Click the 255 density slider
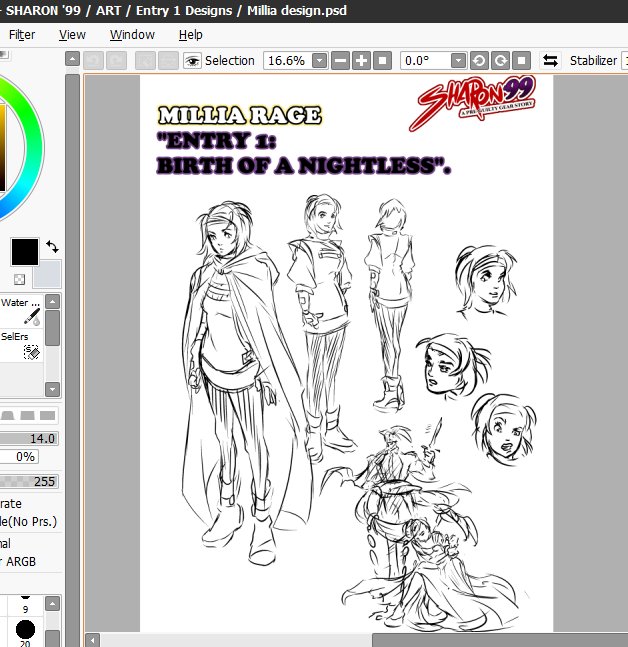Viewport: 628px width, 647px height. click(29, 481)
